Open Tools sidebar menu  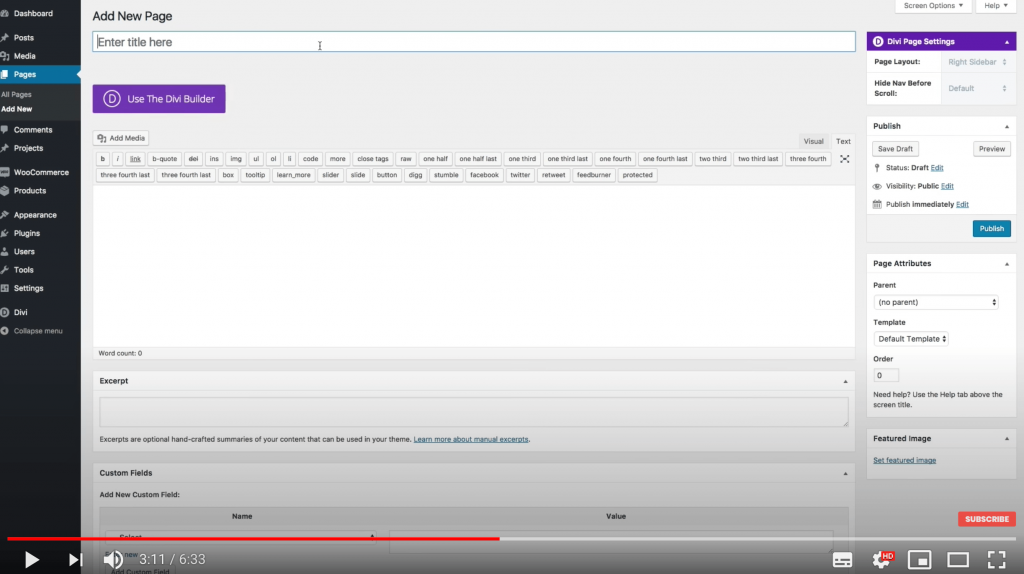[x=24, y=270]
